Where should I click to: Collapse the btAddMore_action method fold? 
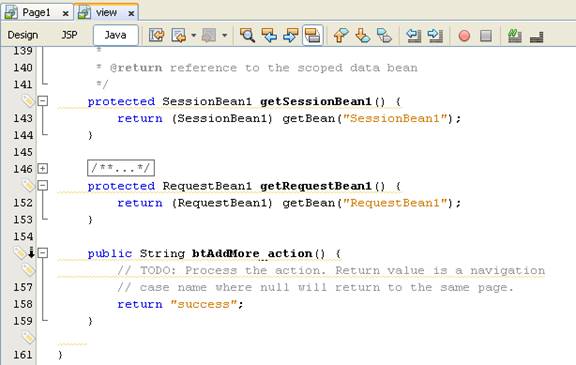click(x=43, y=253)
